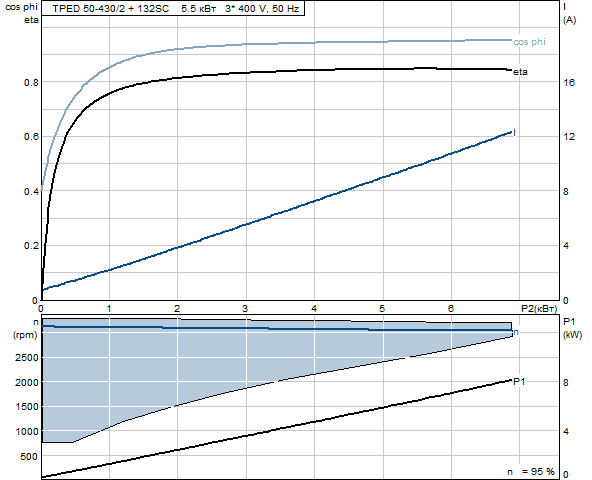The height and width of the screenshot is (480, 592).
Task: Click the I (A) axis title
Action: point(569,13)
